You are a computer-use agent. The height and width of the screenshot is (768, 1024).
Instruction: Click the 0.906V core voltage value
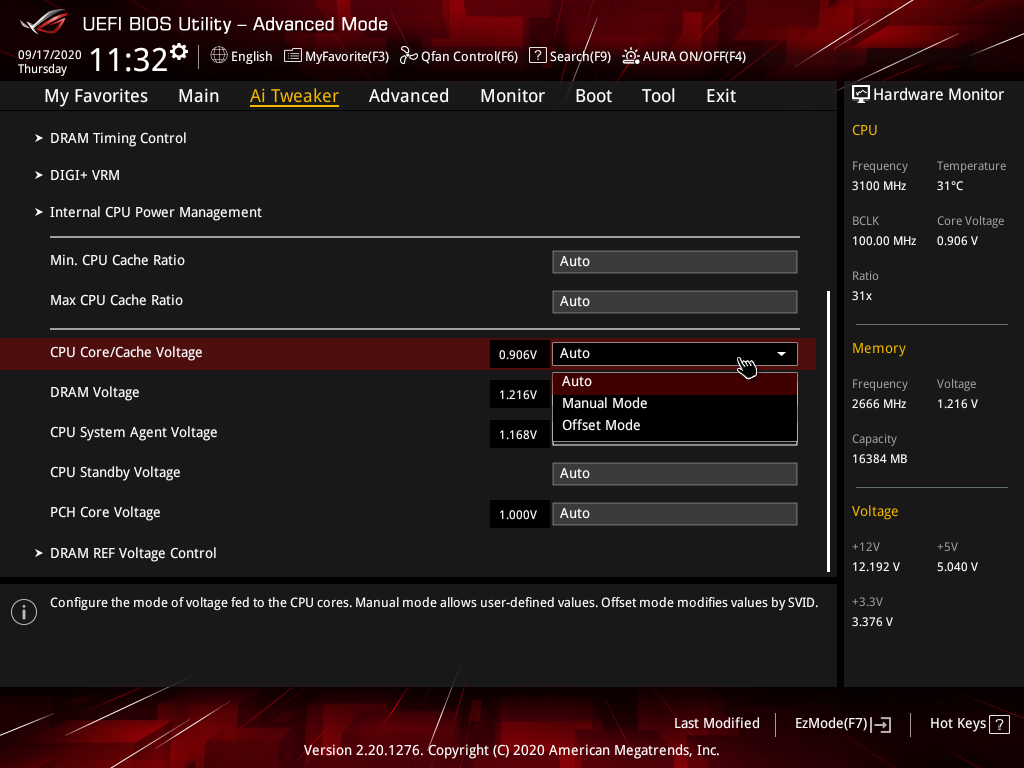[x=518, y=355]
